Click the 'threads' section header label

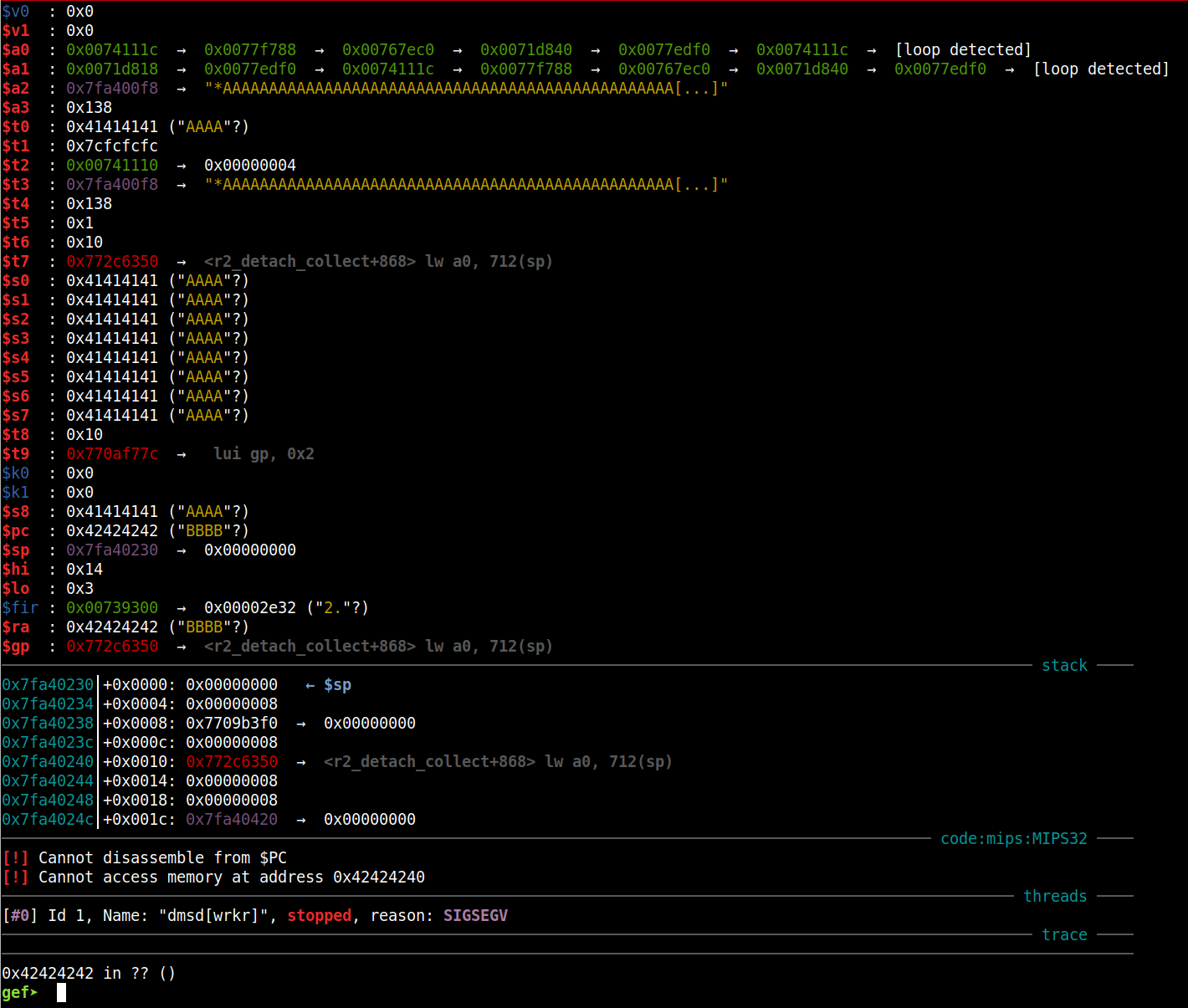1055,896
